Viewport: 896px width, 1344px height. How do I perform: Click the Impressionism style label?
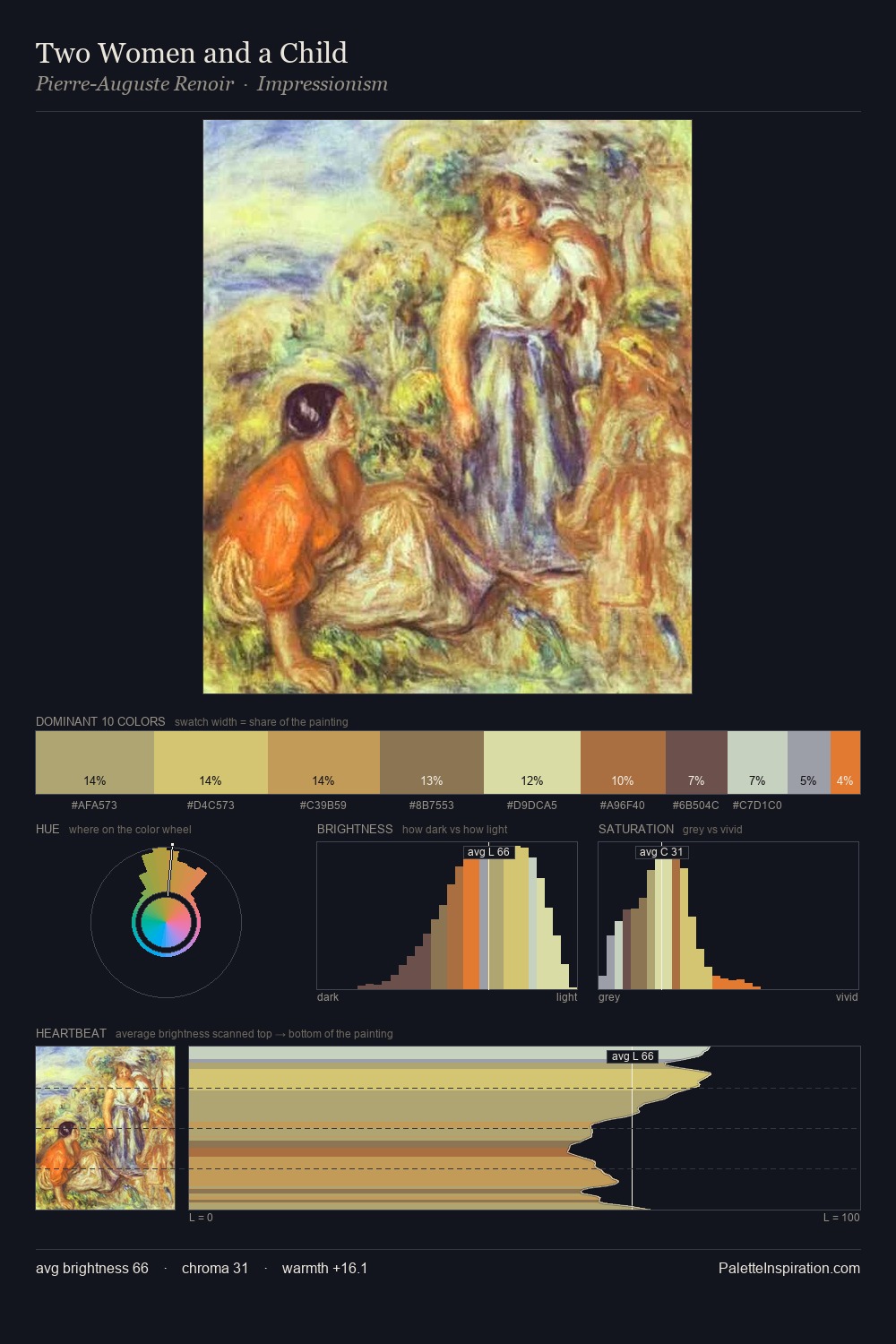point(323,84)
